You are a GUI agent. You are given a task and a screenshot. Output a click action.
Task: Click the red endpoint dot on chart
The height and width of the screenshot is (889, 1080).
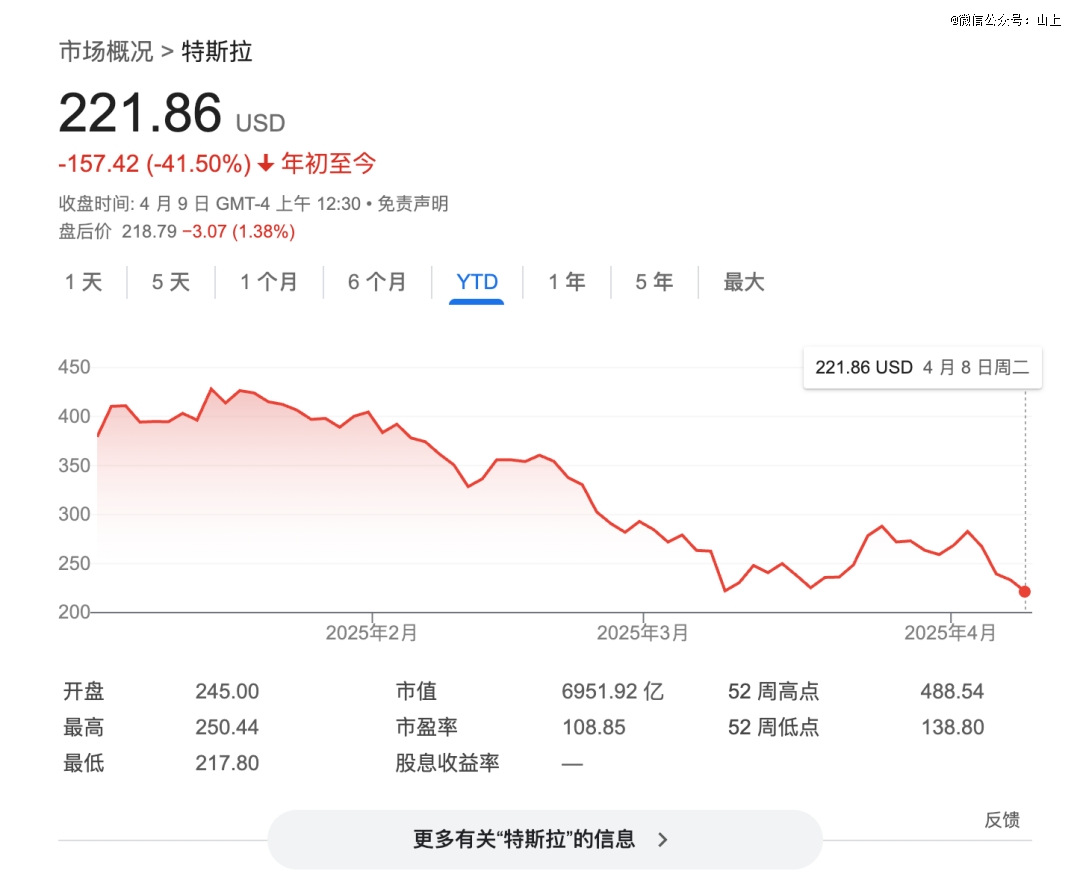coord(1025,592)
